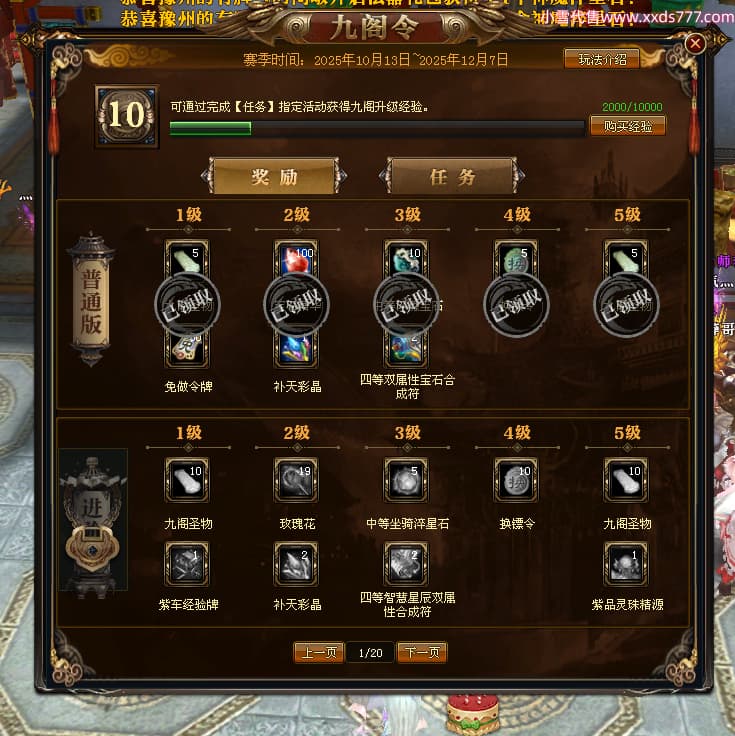The height and width of the screenshot is (736, 735).
Task: Click the 九阁圣物 icon under advanced level 1
Action: pos(187,480)
